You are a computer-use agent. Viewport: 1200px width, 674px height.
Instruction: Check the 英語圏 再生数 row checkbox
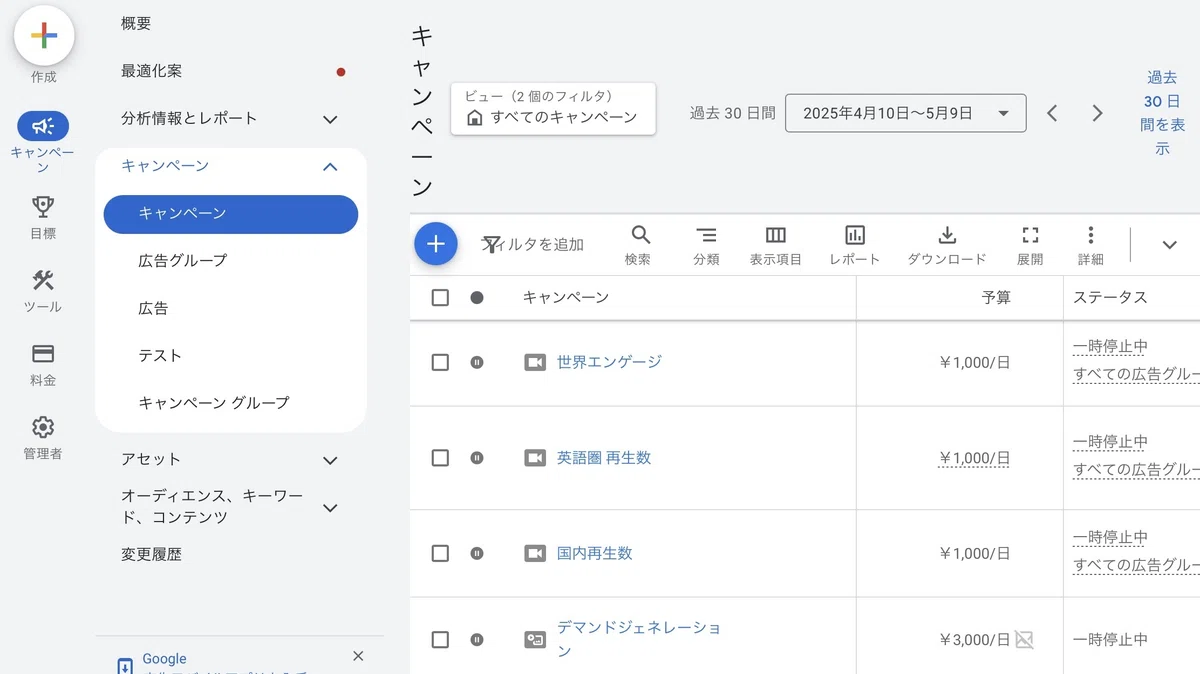click(440, 458)
